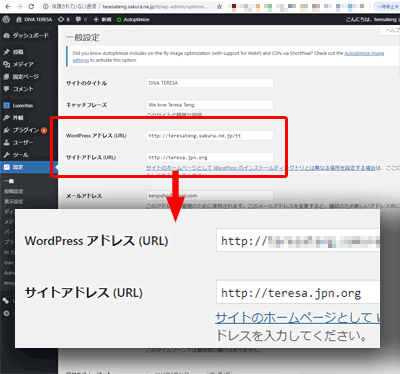Reload the page with the refresh icon
The width and height of the screenshot is (400, 374).
tap(31, 6)
